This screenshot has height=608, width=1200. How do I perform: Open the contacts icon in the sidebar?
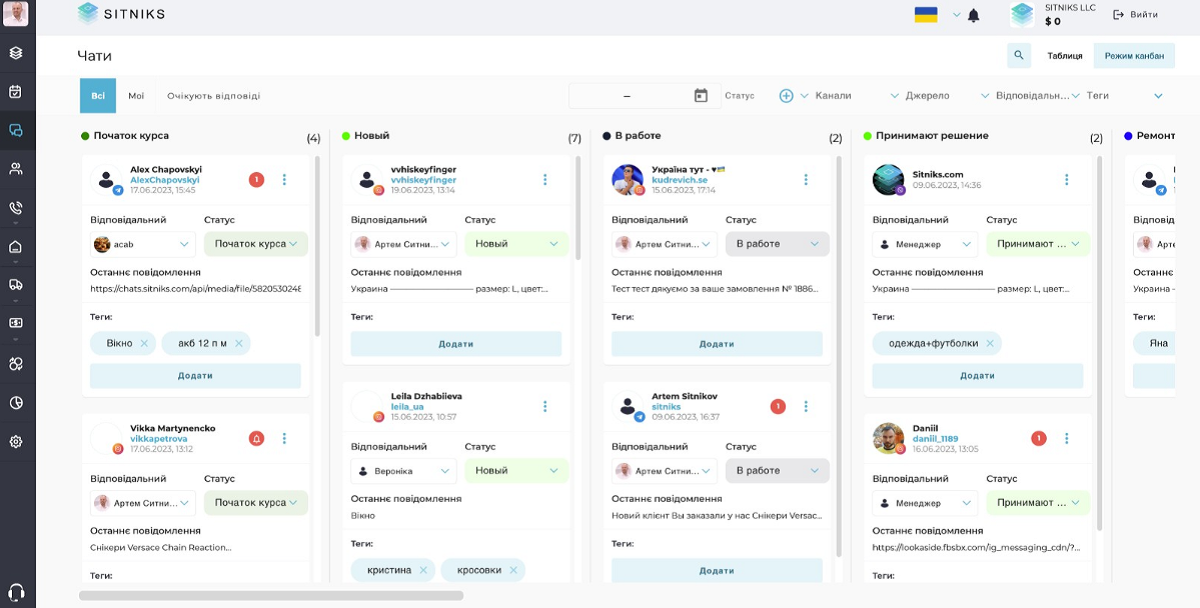[x=16, y=169]
